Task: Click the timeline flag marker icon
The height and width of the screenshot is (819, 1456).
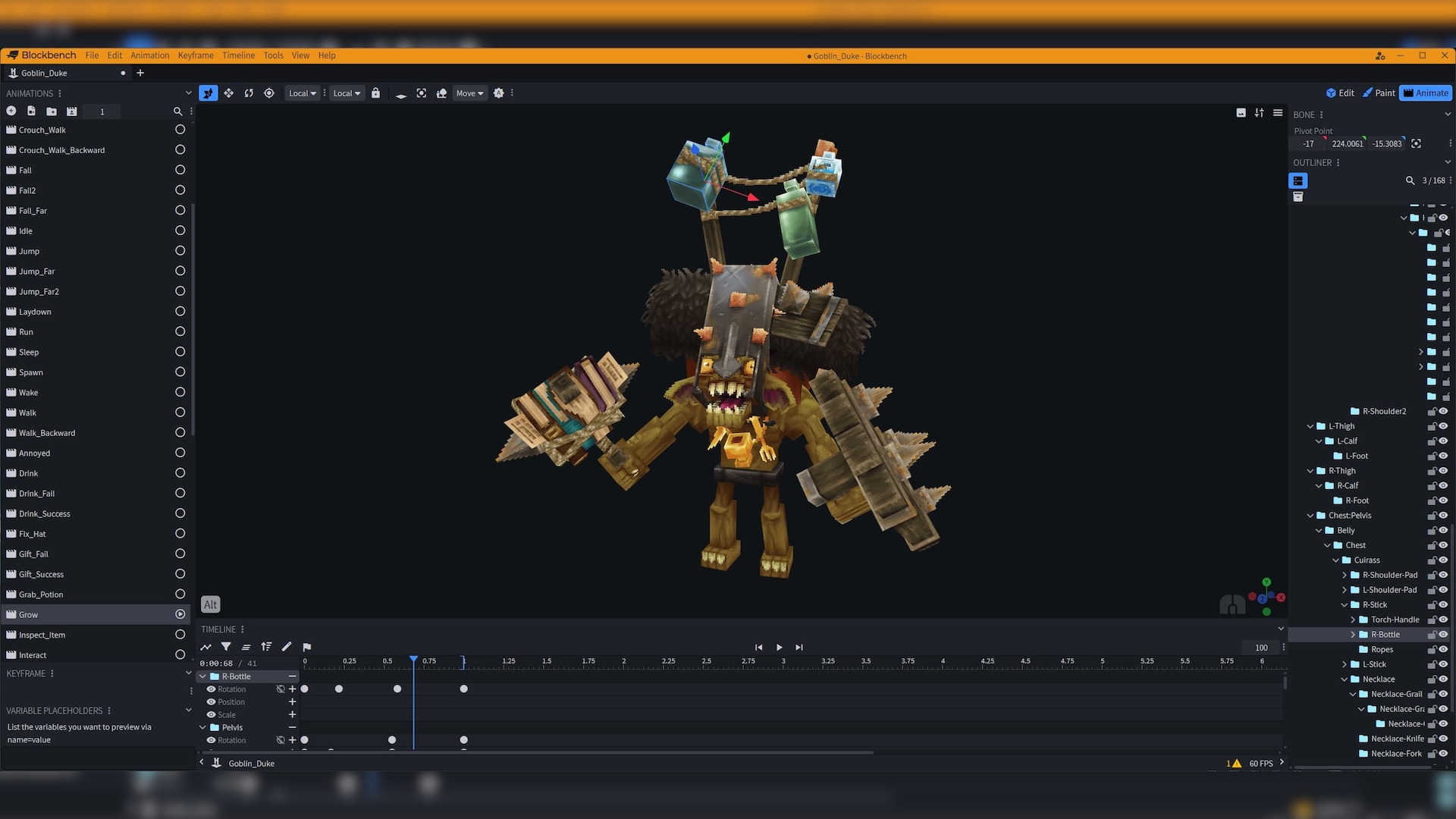Action: click(x=307, y=647)
